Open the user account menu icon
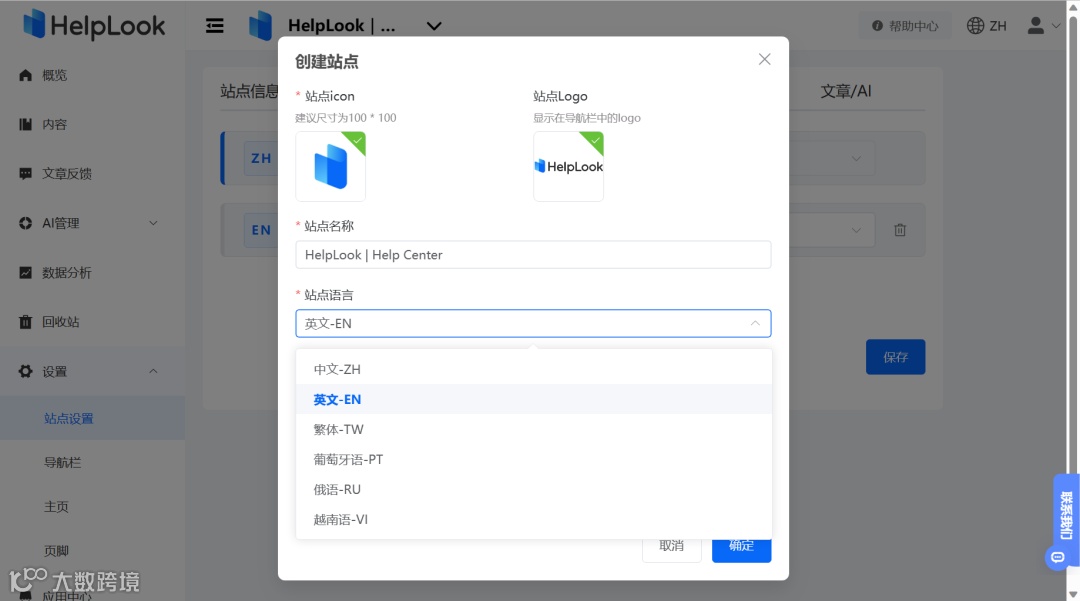Viewport: 1080px width, 601px height. [x=1034, y=25]
